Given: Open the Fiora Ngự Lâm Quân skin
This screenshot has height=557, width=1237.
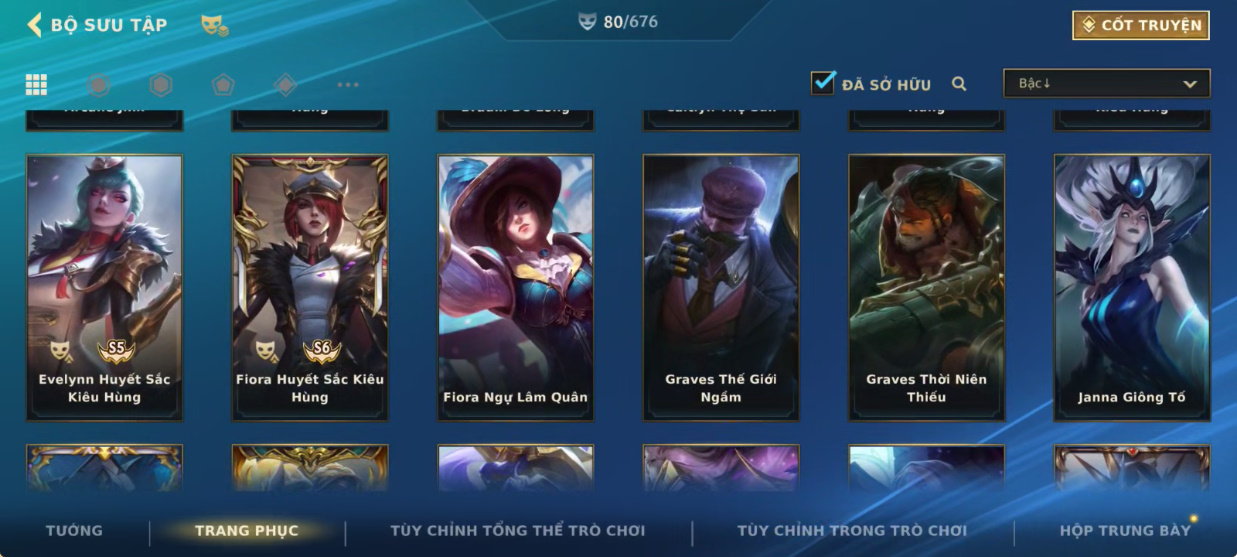Looking at the screenshot, I should click(x=515, y=287).
